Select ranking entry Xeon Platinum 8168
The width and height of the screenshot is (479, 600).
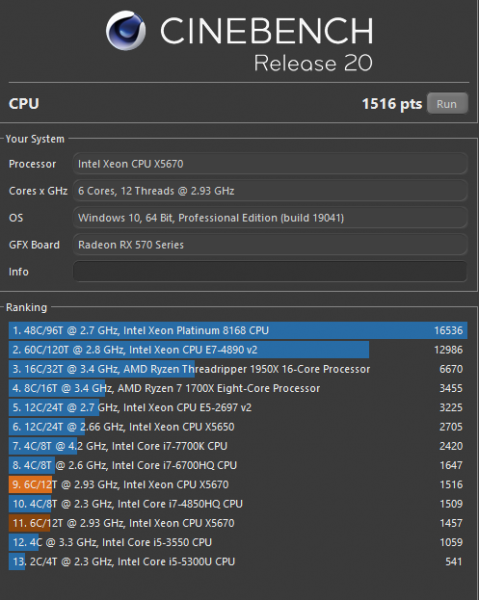pyautogui.click(x=238, y=330)
